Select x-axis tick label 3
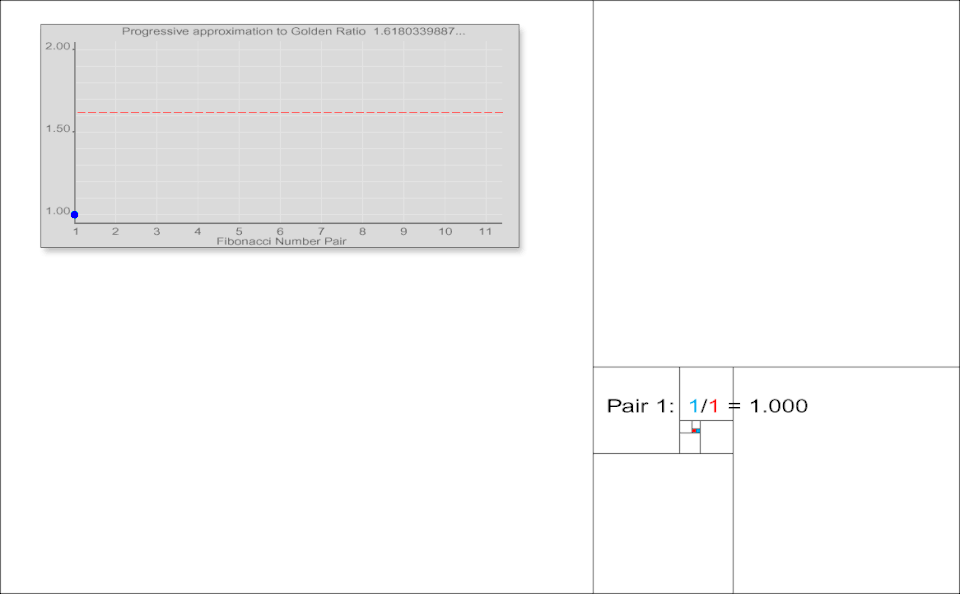 click(x=157, y=232)
